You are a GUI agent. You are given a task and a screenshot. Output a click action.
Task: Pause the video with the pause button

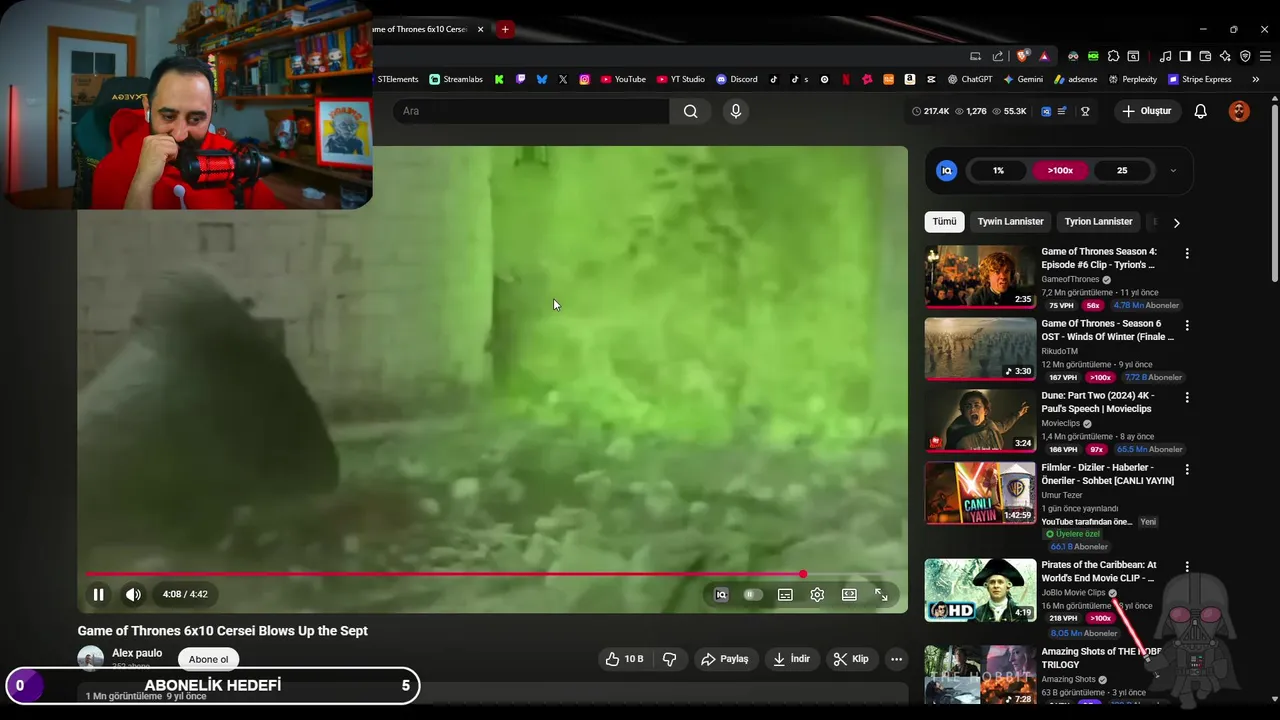[98, 594]
